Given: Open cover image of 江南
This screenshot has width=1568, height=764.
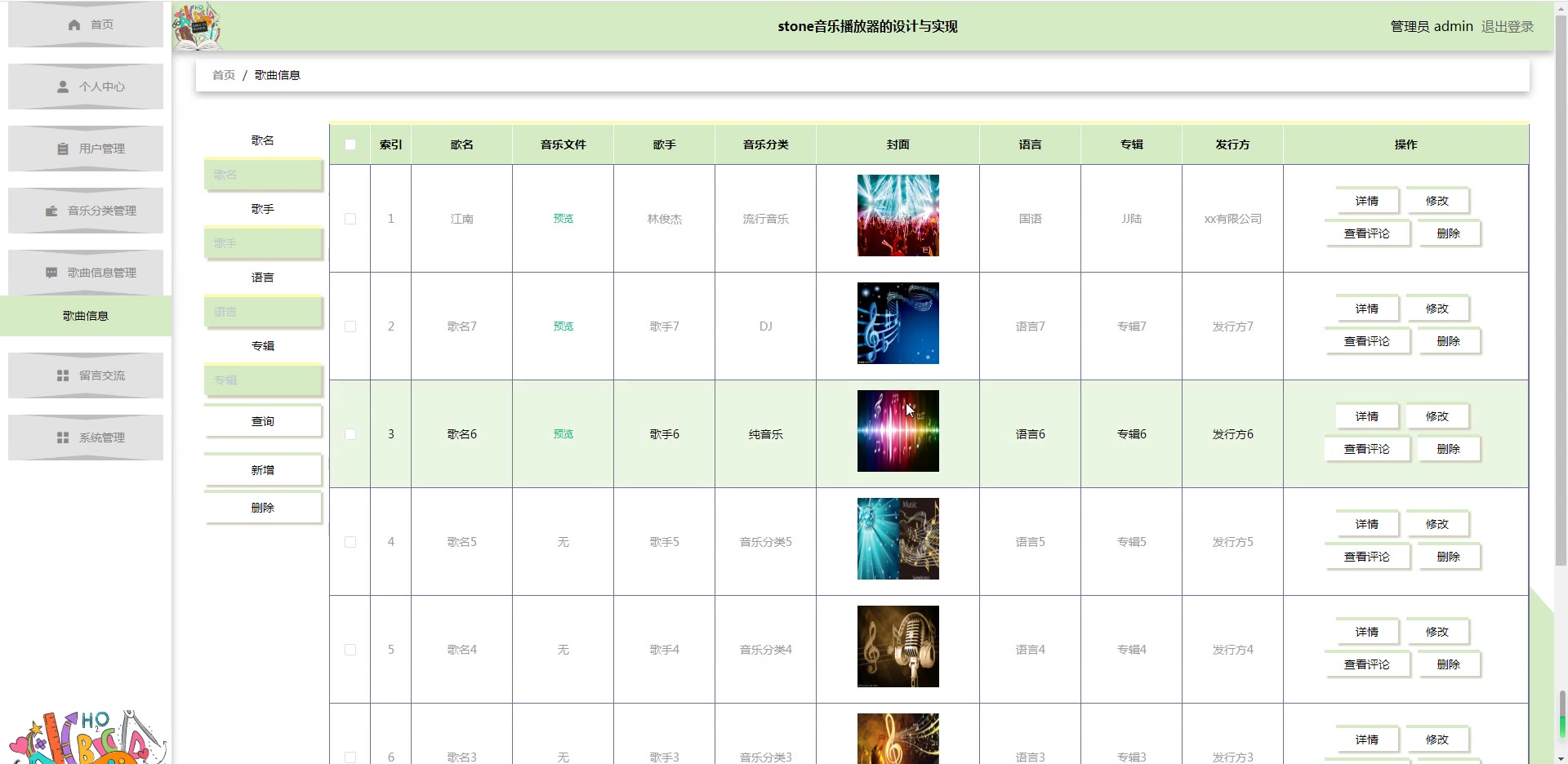Looking at the screenshot, I should coord(898,215).
